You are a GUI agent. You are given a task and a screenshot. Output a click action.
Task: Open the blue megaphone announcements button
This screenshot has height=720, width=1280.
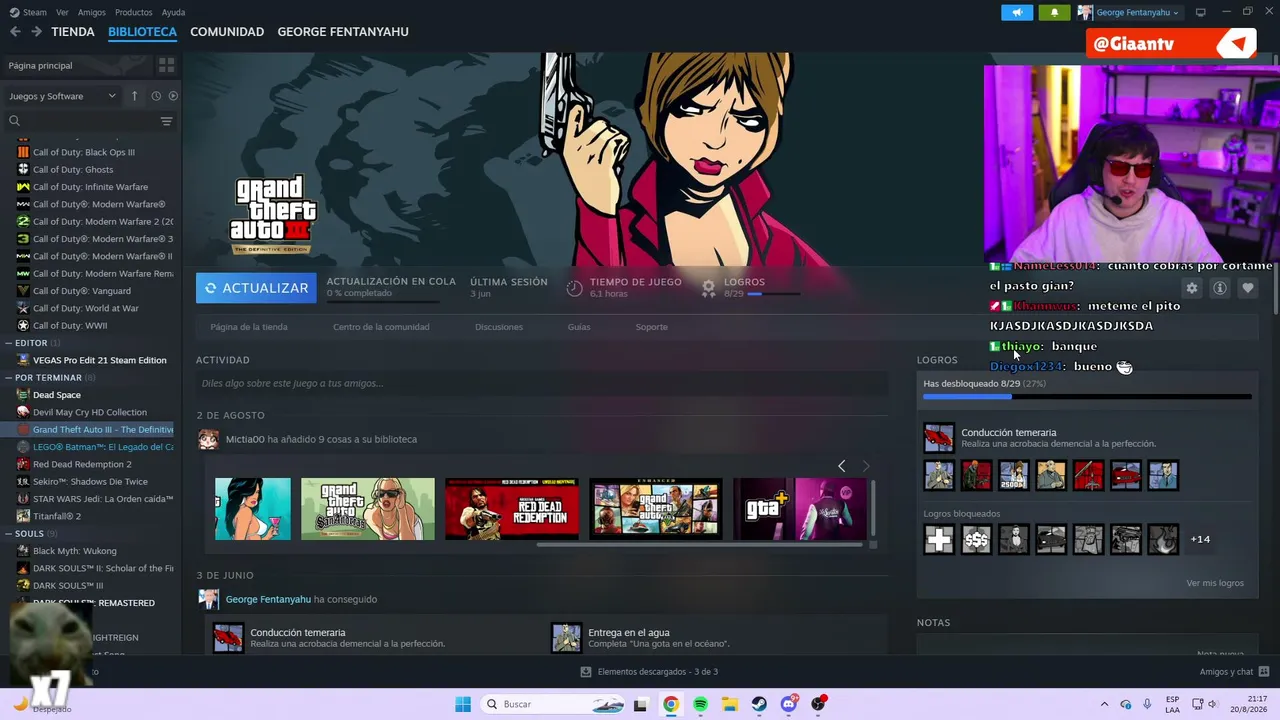click(1017, 12)
